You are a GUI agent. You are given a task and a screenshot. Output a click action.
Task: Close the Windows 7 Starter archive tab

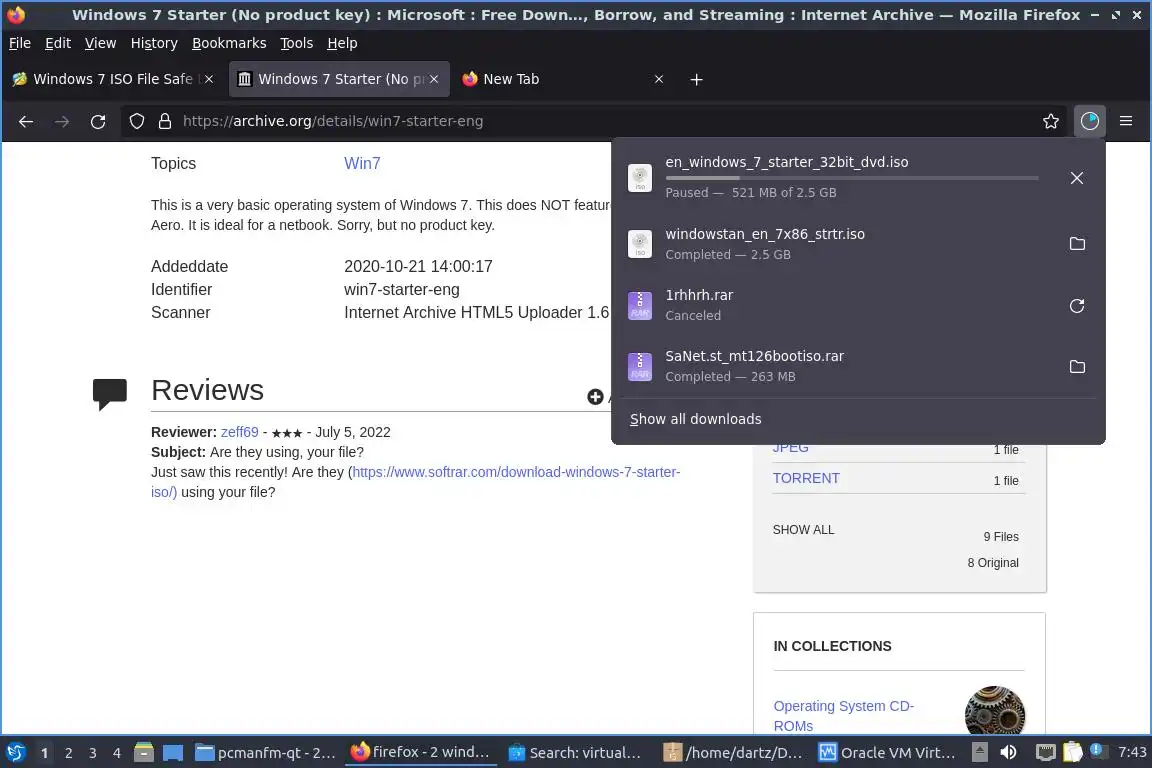pyautogui.click(x=433, y=79)
